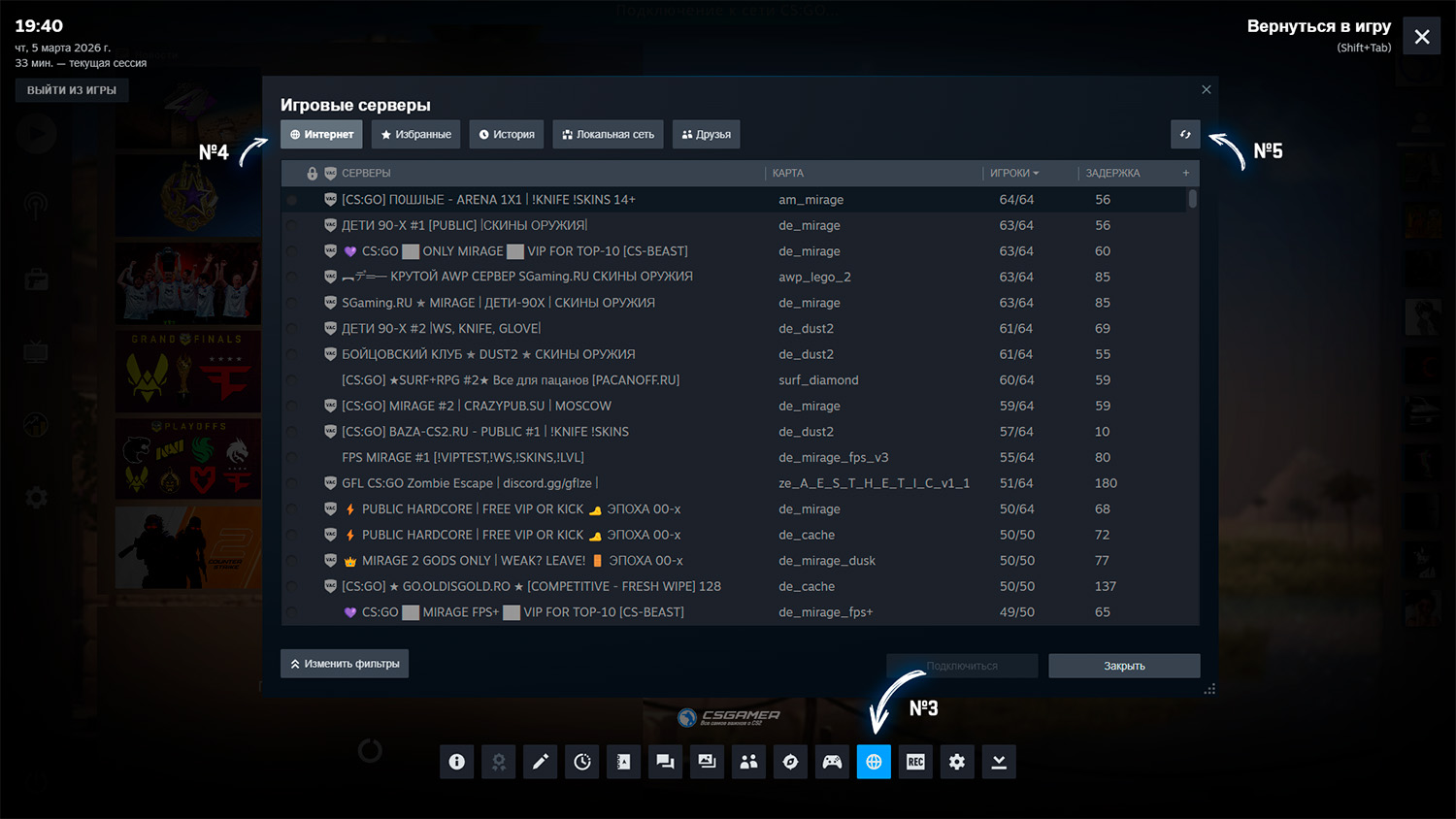Open the notes pencil icon
The height and width of the screenshot is (819, 1456).
tap(540, 762)
